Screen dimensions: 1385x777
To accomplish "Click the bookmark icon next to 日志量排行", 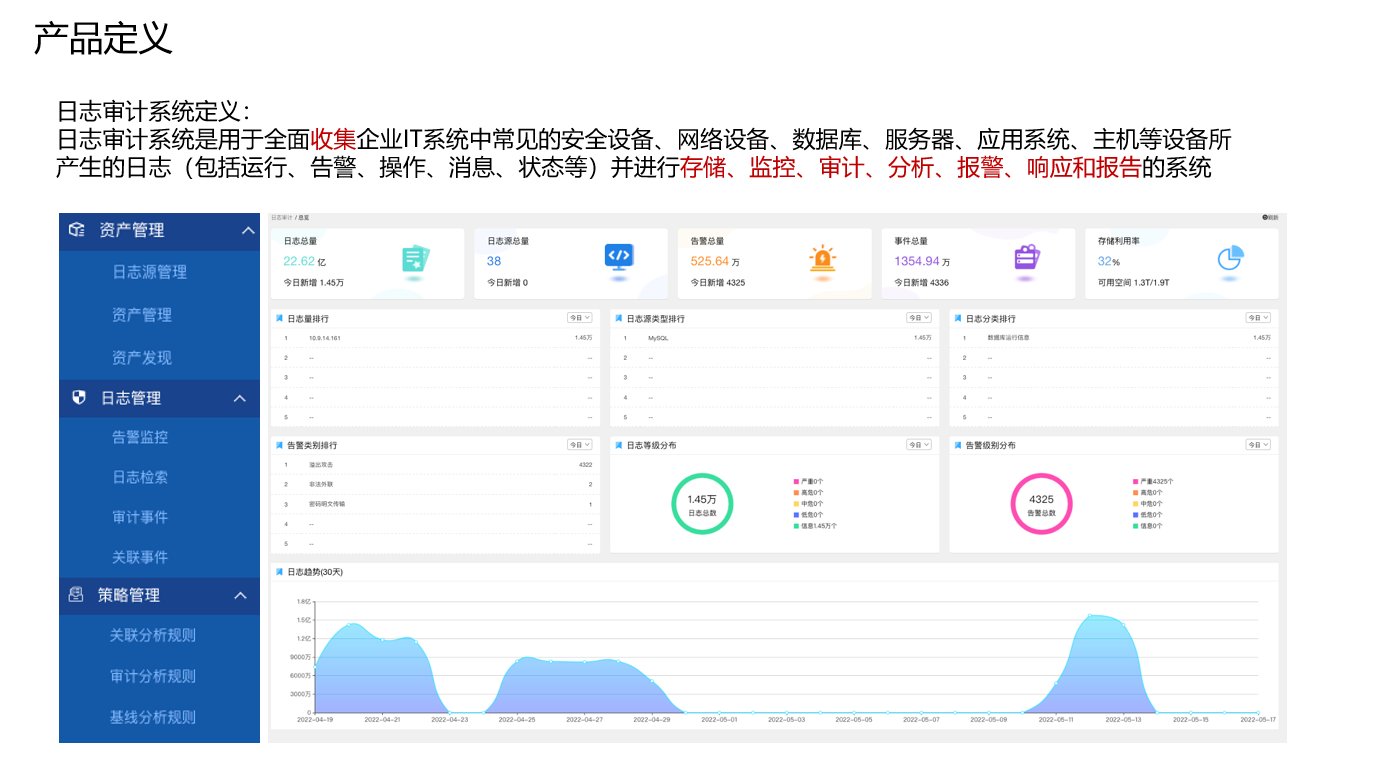I will point(280,319).
